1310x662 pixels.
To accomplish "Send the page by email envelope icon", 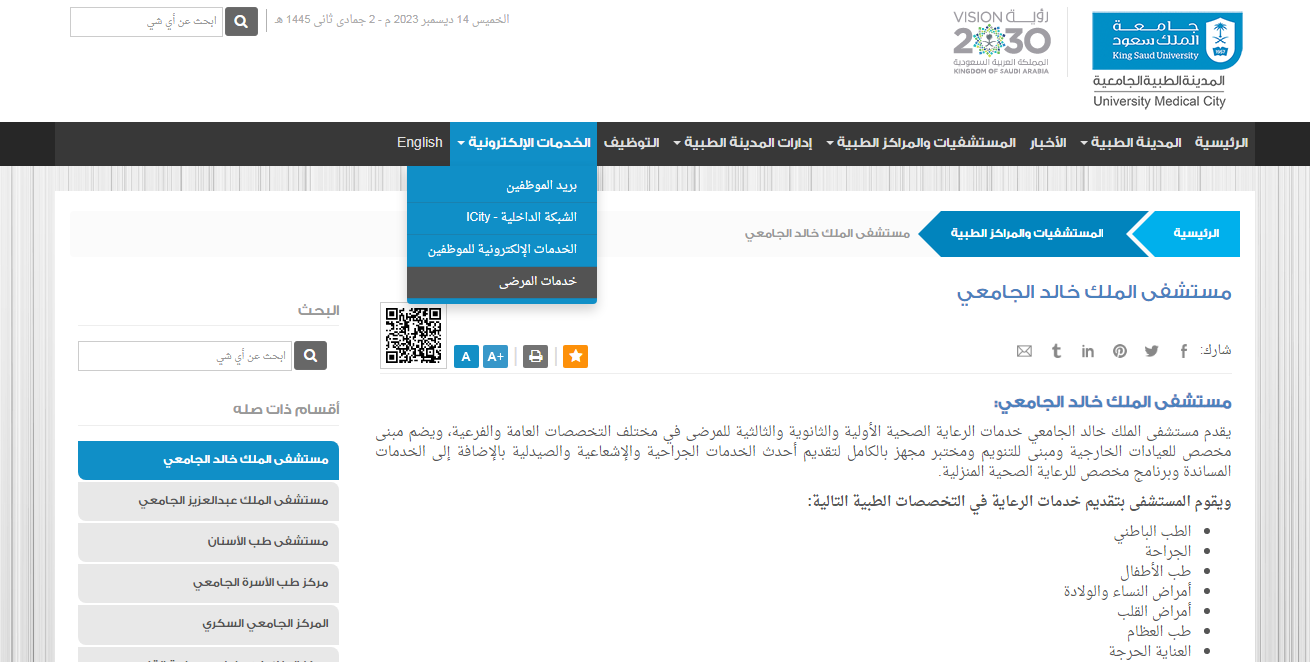I will 1024,351.
